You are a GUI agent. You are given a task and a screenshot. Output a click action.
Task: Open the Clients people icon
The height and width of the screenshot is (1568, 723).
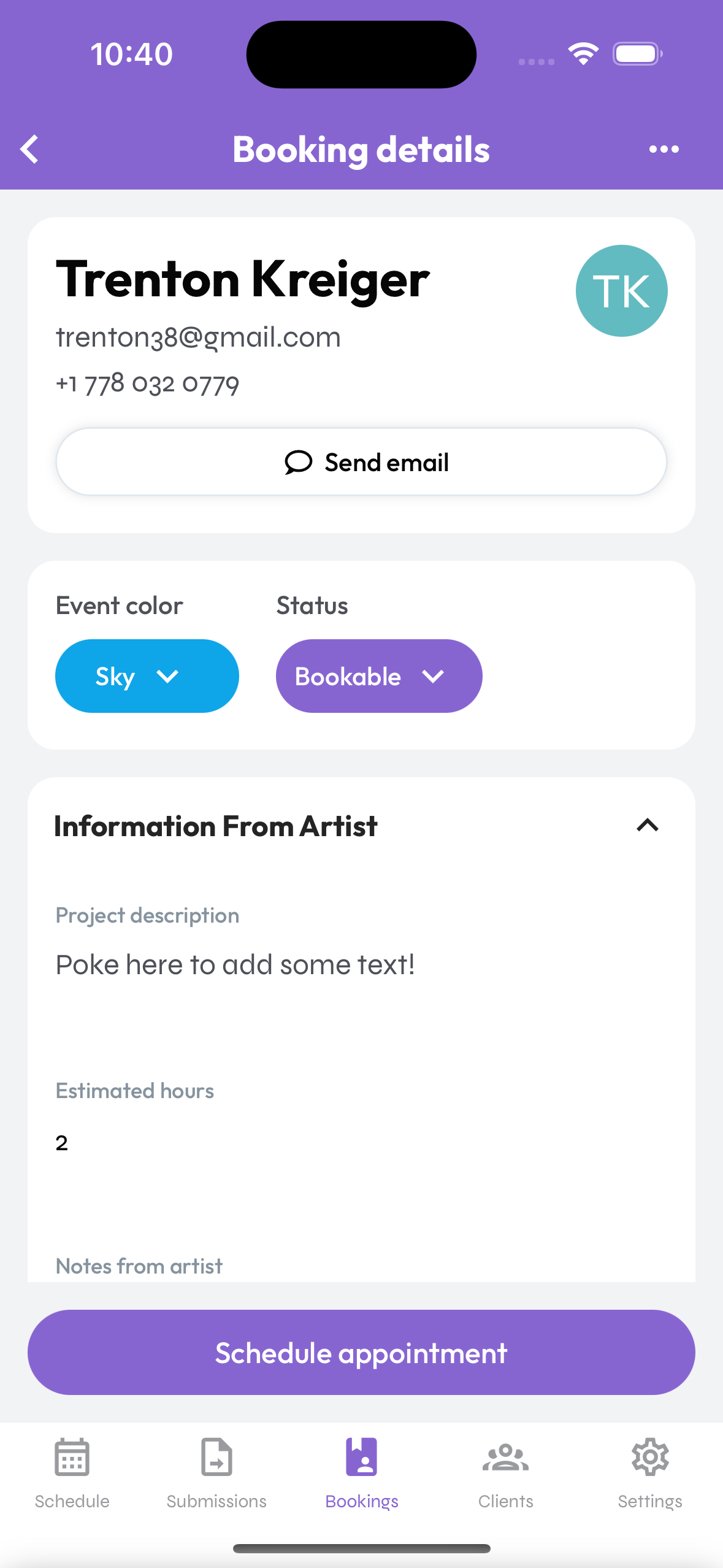(x=505, y=1458)
